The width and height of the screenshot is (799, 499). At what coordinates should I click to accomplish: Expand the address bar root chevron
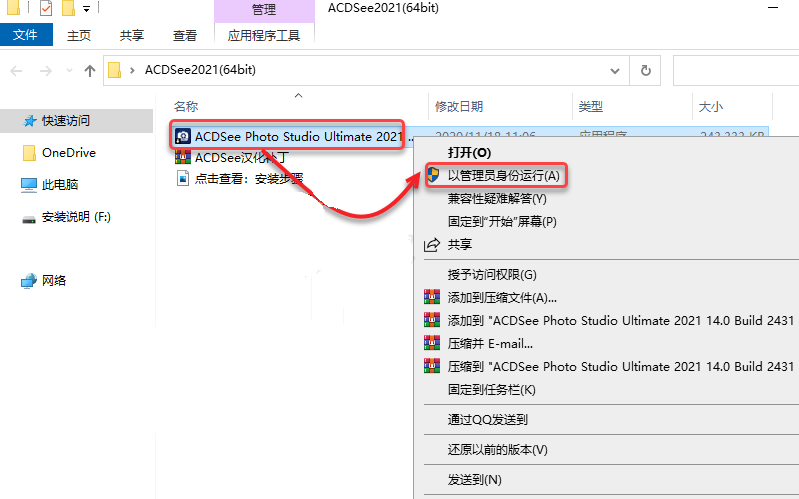[132, 70]
